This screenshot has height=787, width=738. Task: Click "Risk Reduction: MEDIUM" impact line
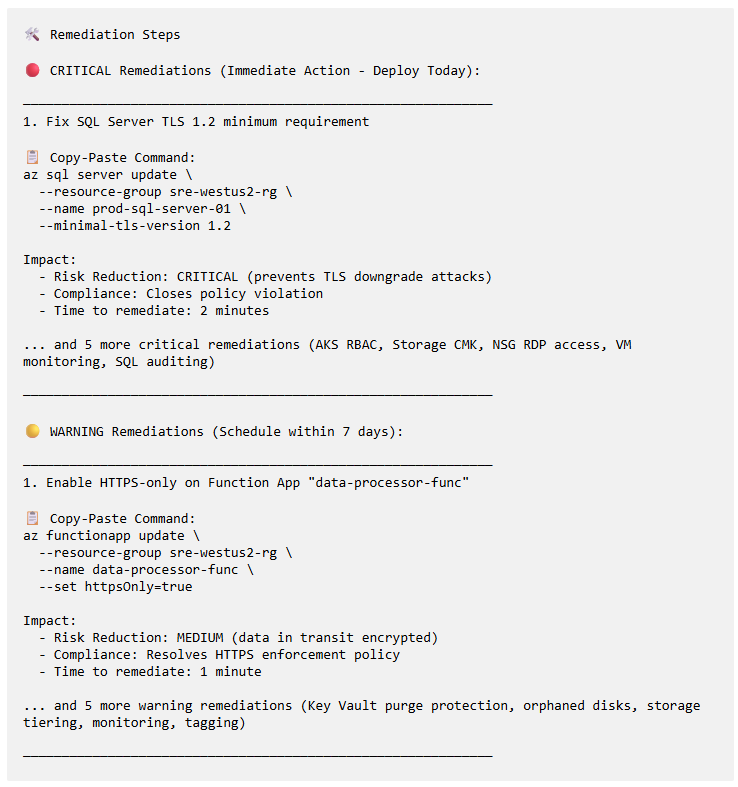[246, 638]
